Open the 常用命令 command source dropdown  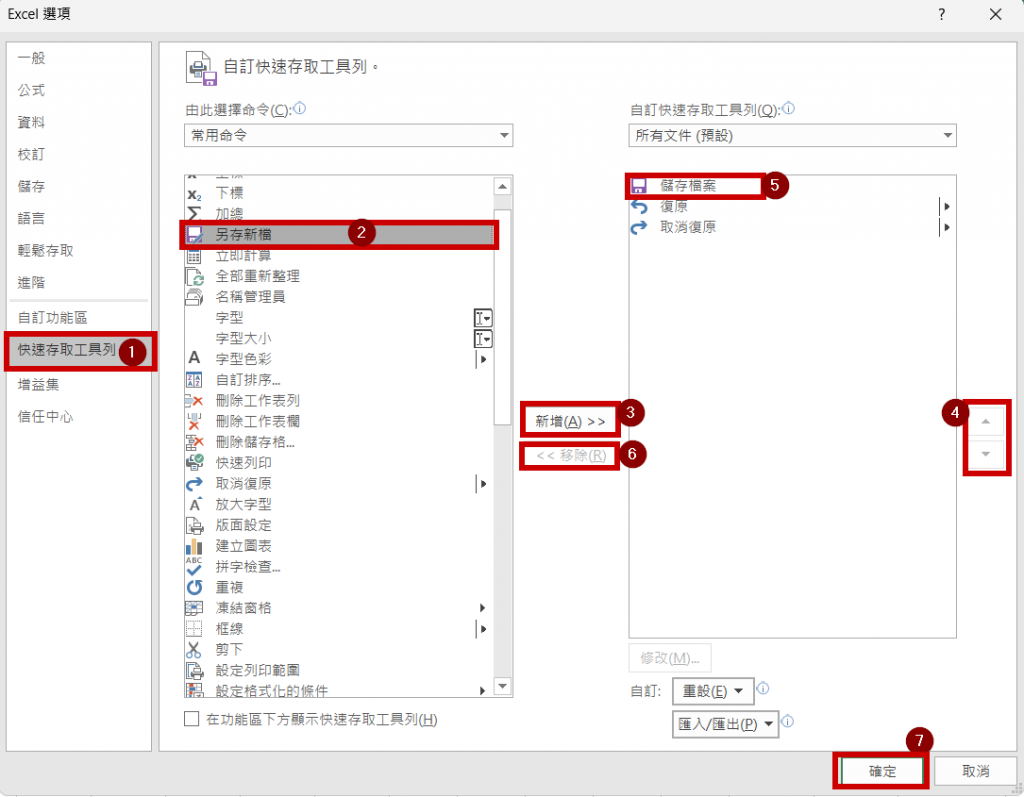pyautogui.click(x=348, y=135)
